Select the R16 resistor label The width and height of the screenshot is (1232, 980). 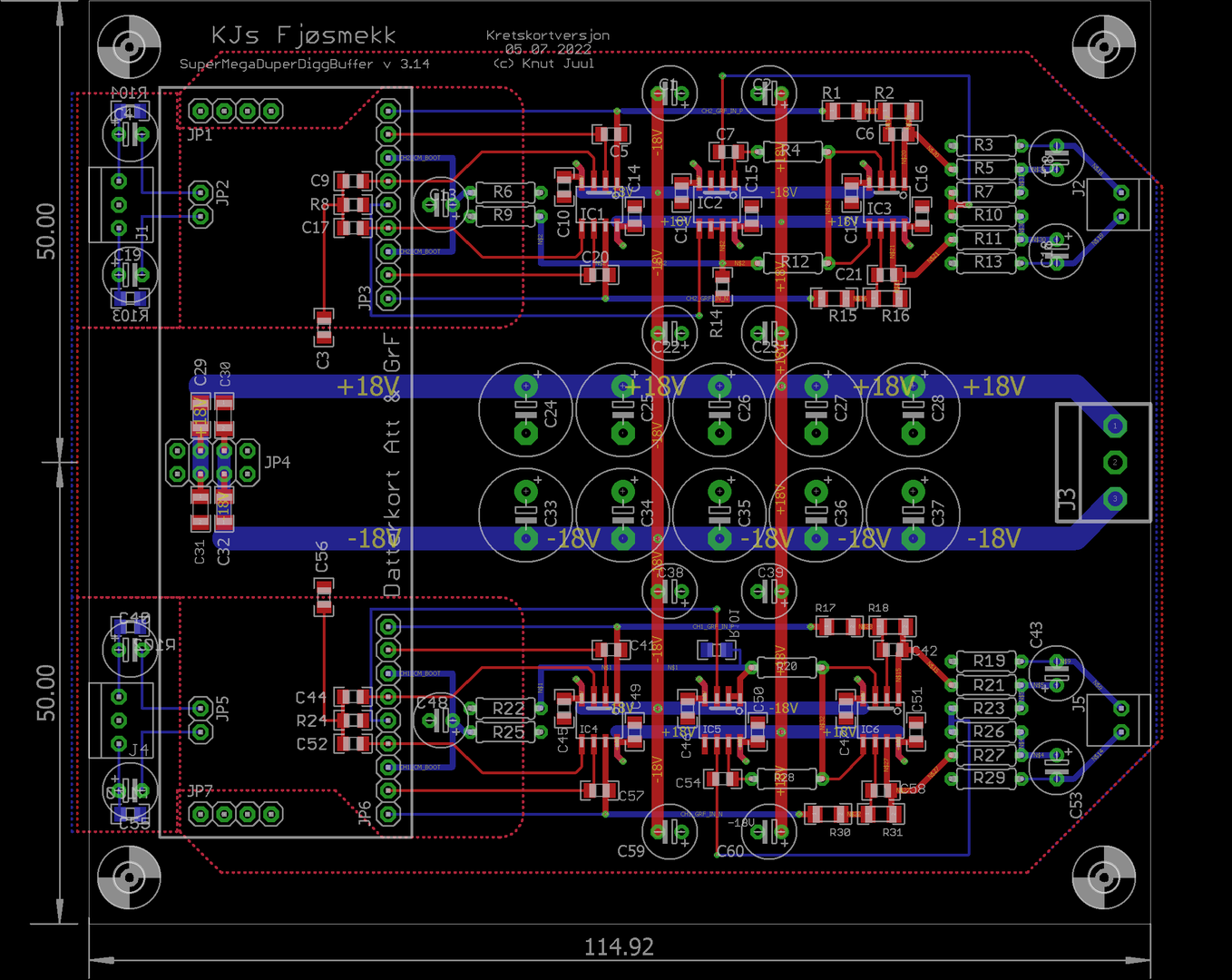[895, 316]
